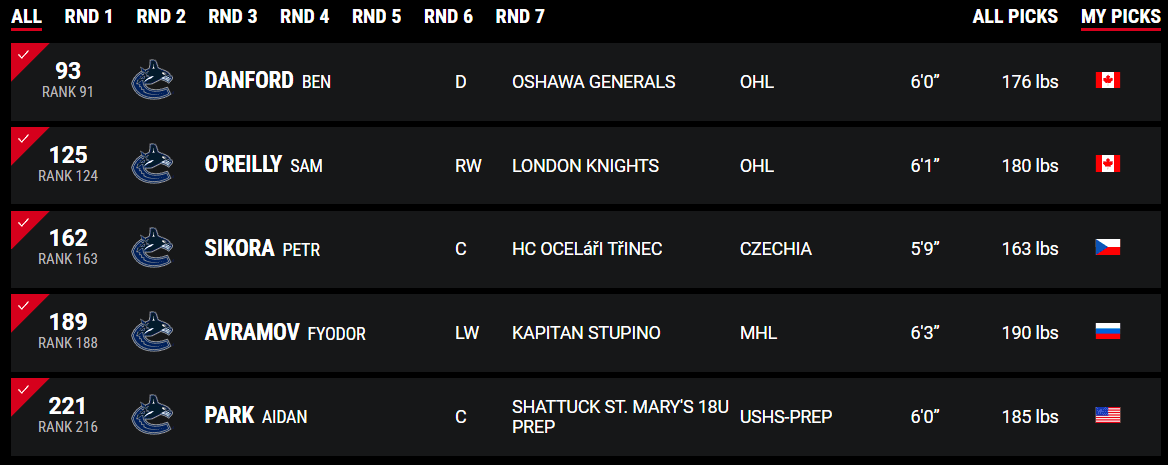Viewport: 1168px width, 465px height.
Task: Click Czech flag in Sikora row
Action: [x=1107, y=248]
